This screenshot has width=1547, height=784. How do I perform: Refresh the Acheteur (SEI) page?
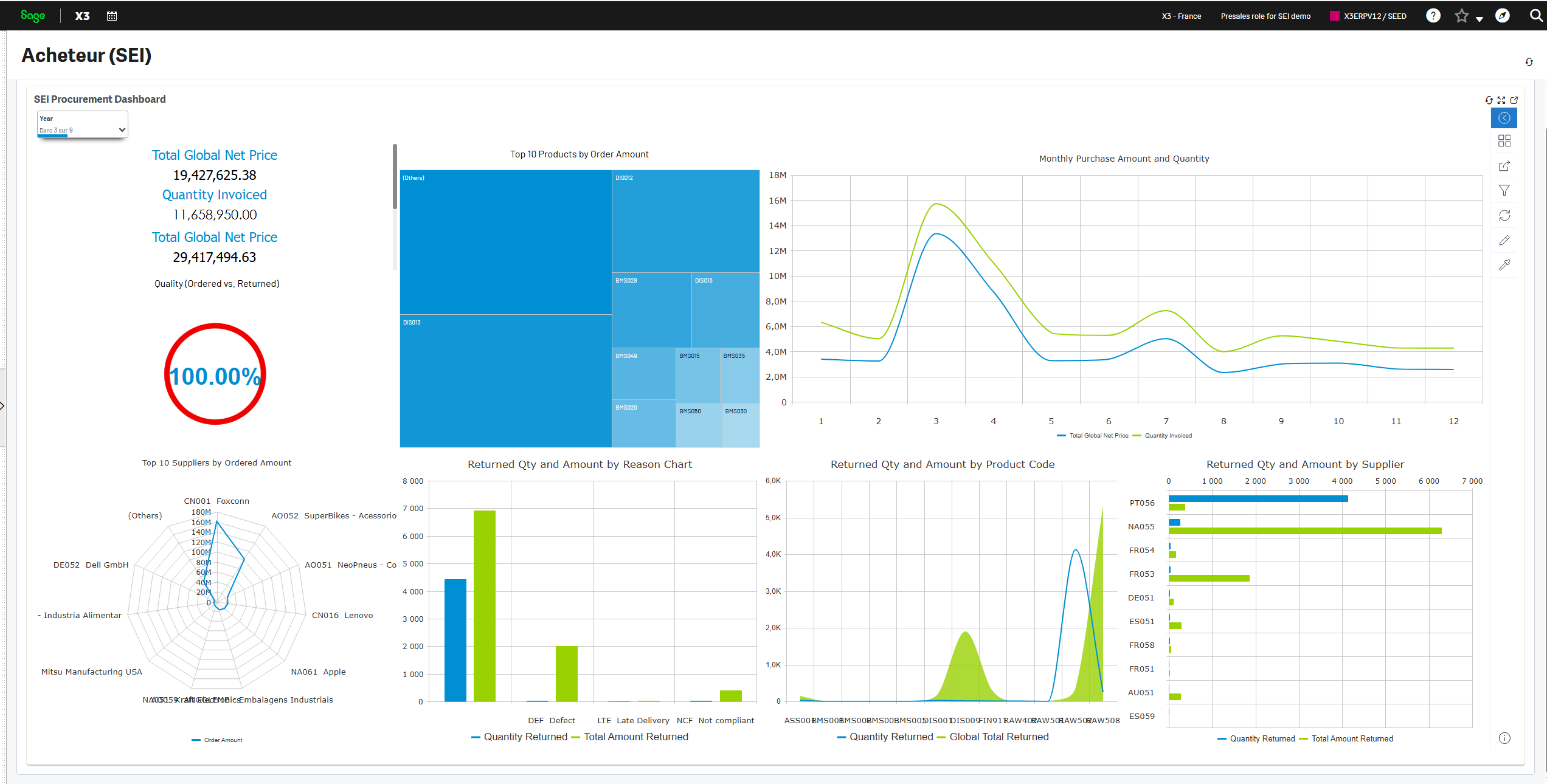tap(1529, 62)
